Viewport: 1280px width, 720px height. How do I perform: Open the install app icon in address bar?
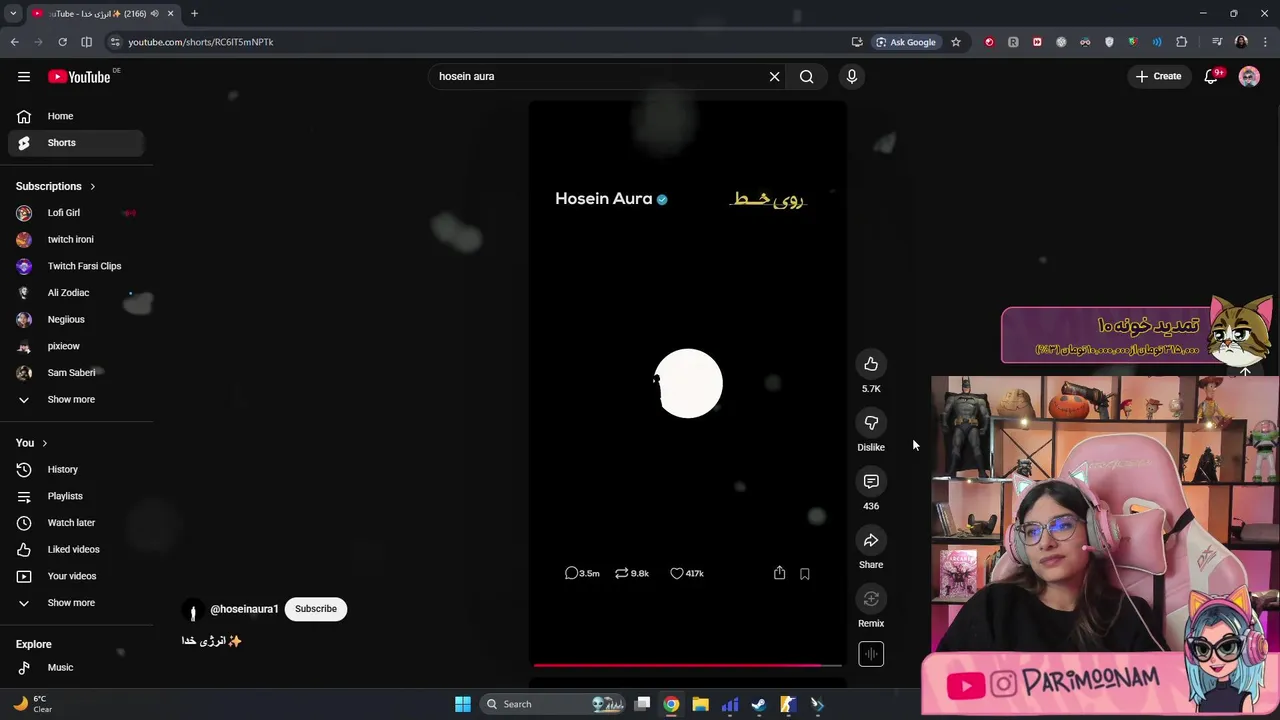pos(857,42)
